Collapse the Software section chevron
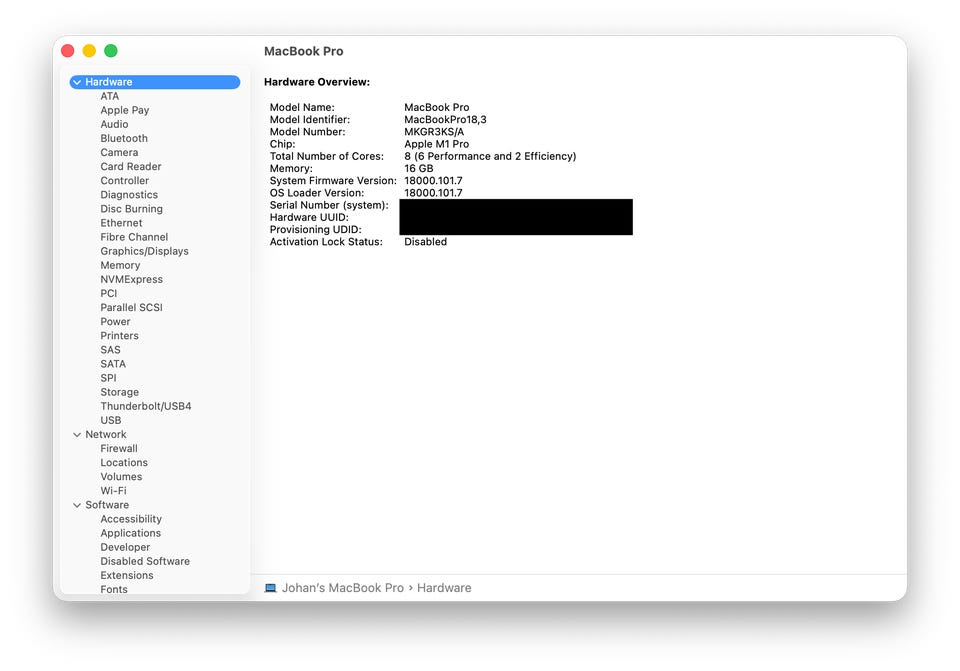This screenshot has height=671, width=960. pos(77,505)
